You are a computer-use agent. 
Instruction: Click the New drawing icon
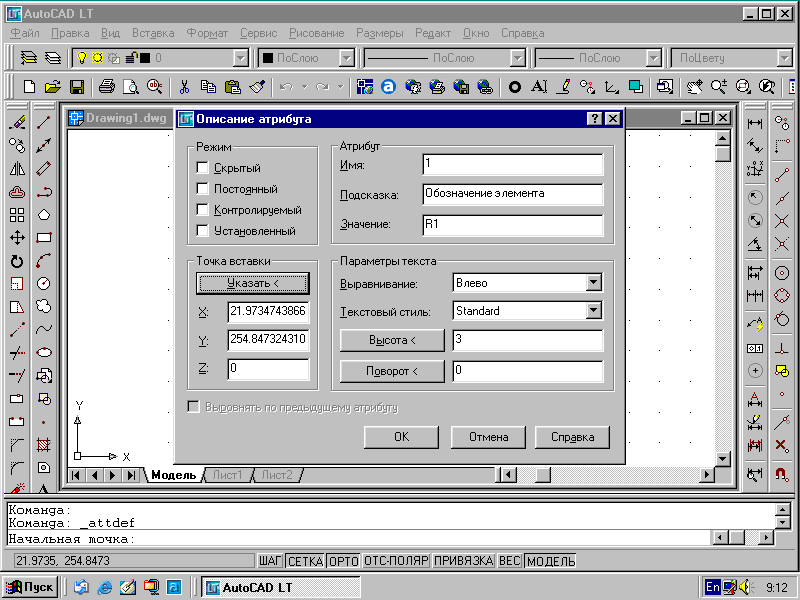pyautogui.click(x=30, y=87)
